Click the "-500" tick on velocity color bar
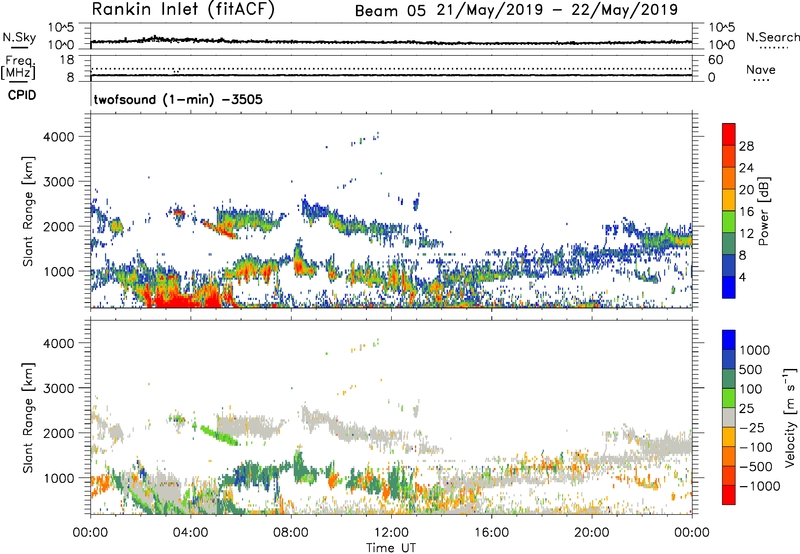The height and width of the screenshot is (554, 800). pyautogui.click(x=756, y=467)
